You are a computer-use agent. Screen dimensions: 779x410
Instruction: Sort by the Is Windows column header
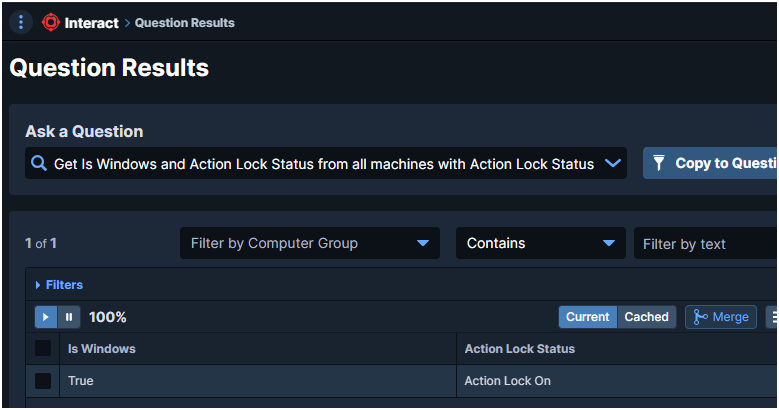click(x=102, y=349)
